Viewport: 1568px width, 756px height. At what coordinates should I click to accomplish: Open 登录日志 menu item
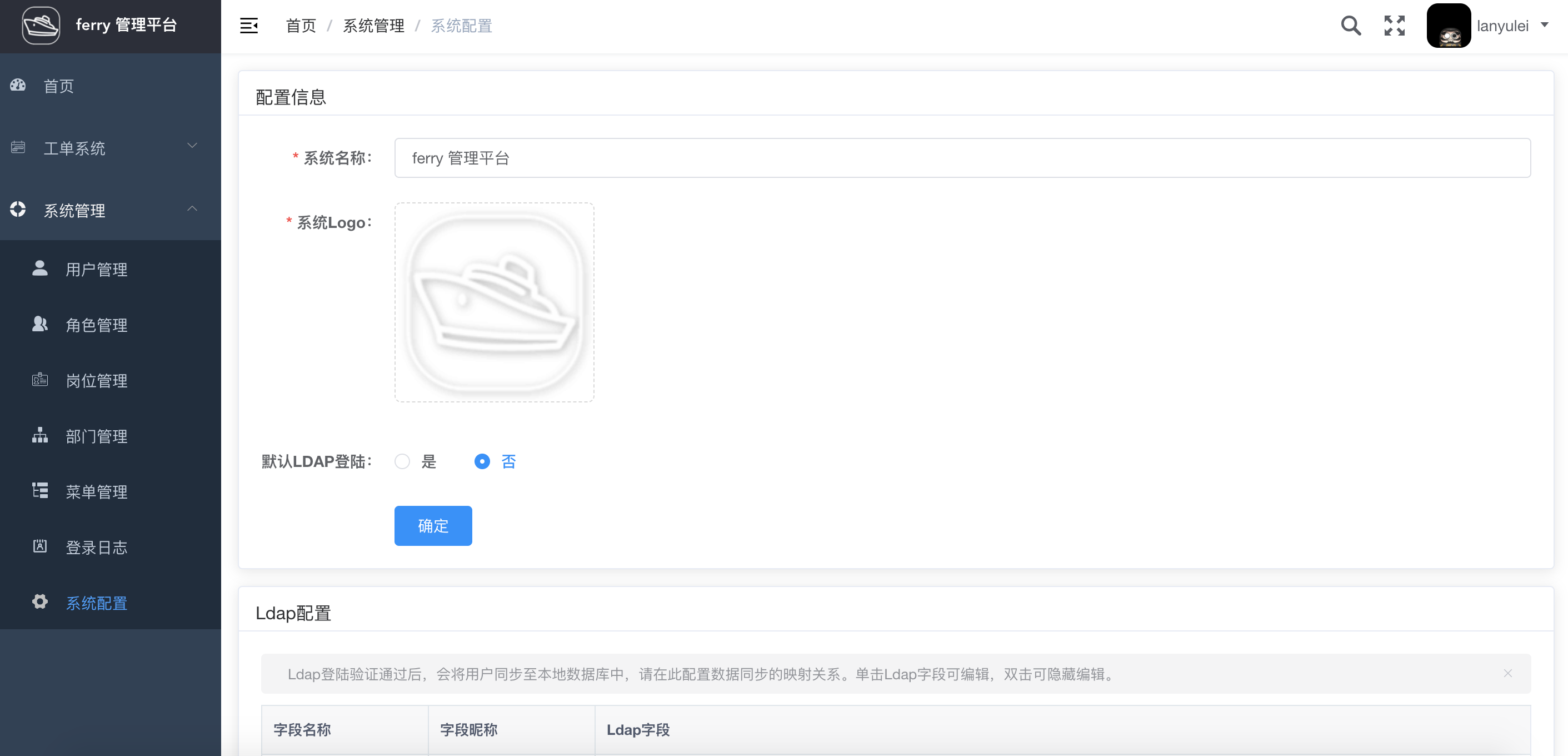110,547
